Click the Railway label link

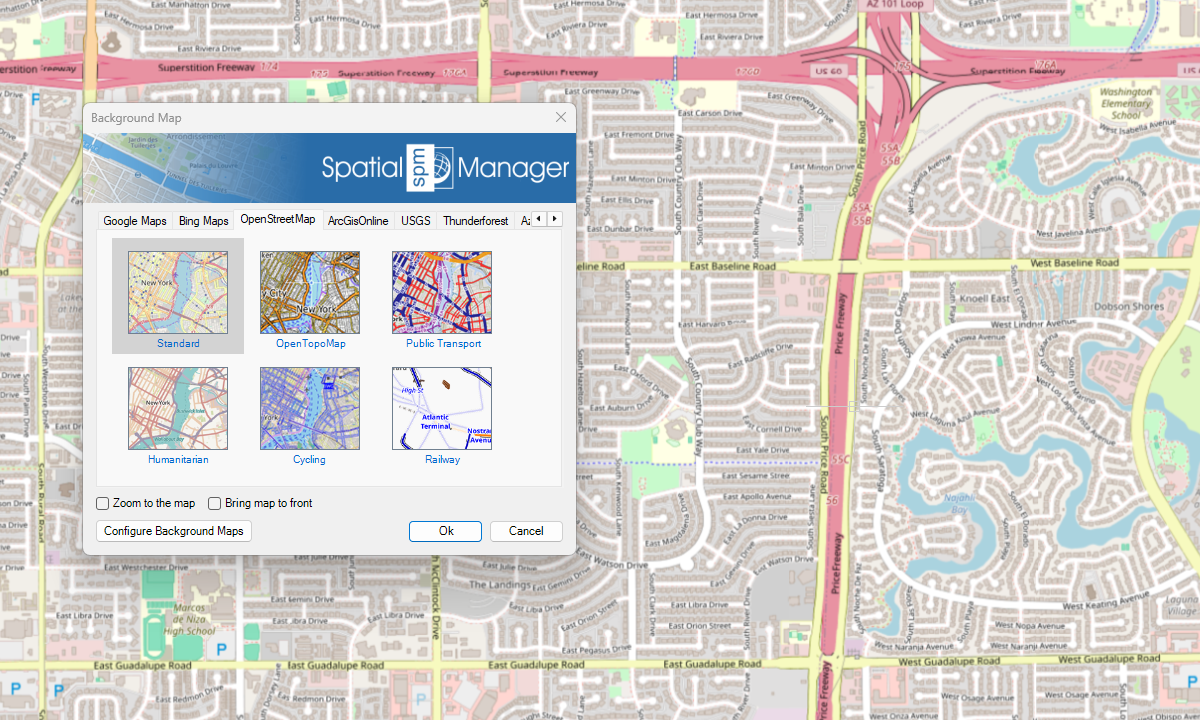(x=442, y=459)
